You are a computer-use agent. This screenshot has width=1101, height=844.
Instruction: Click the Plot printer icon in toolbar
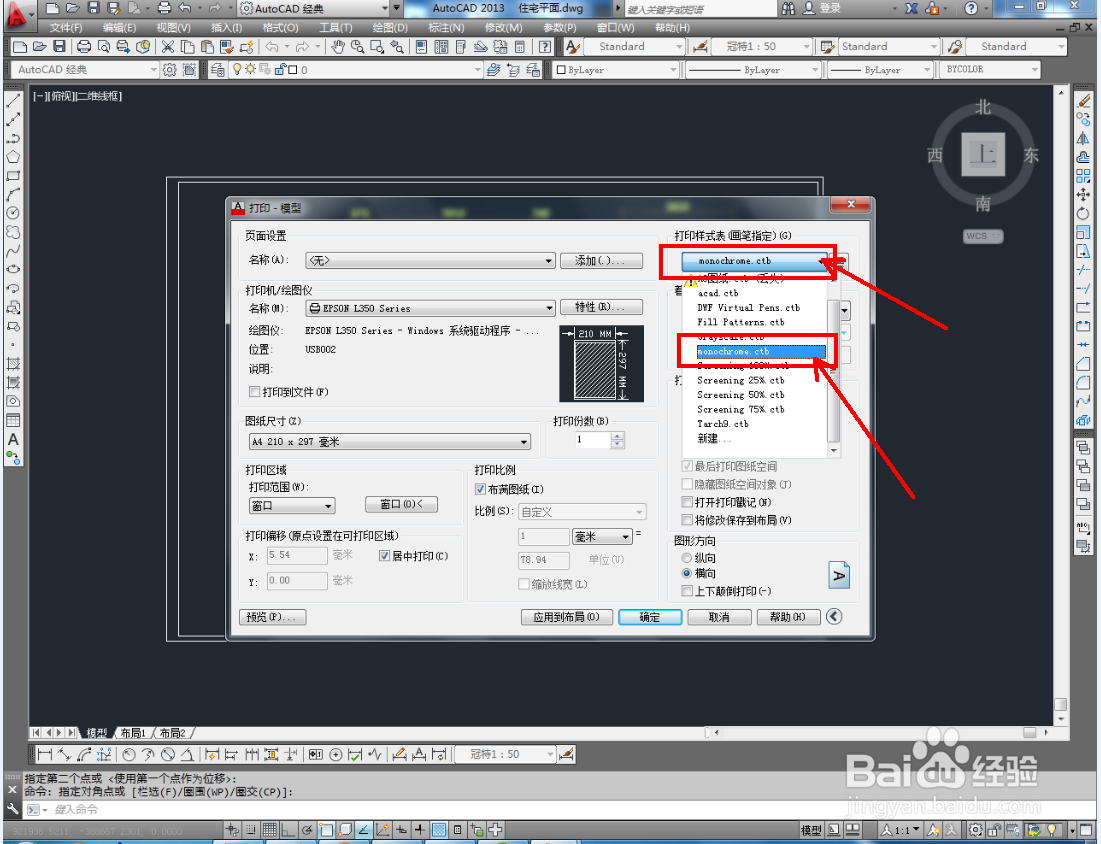coord(84,47)
